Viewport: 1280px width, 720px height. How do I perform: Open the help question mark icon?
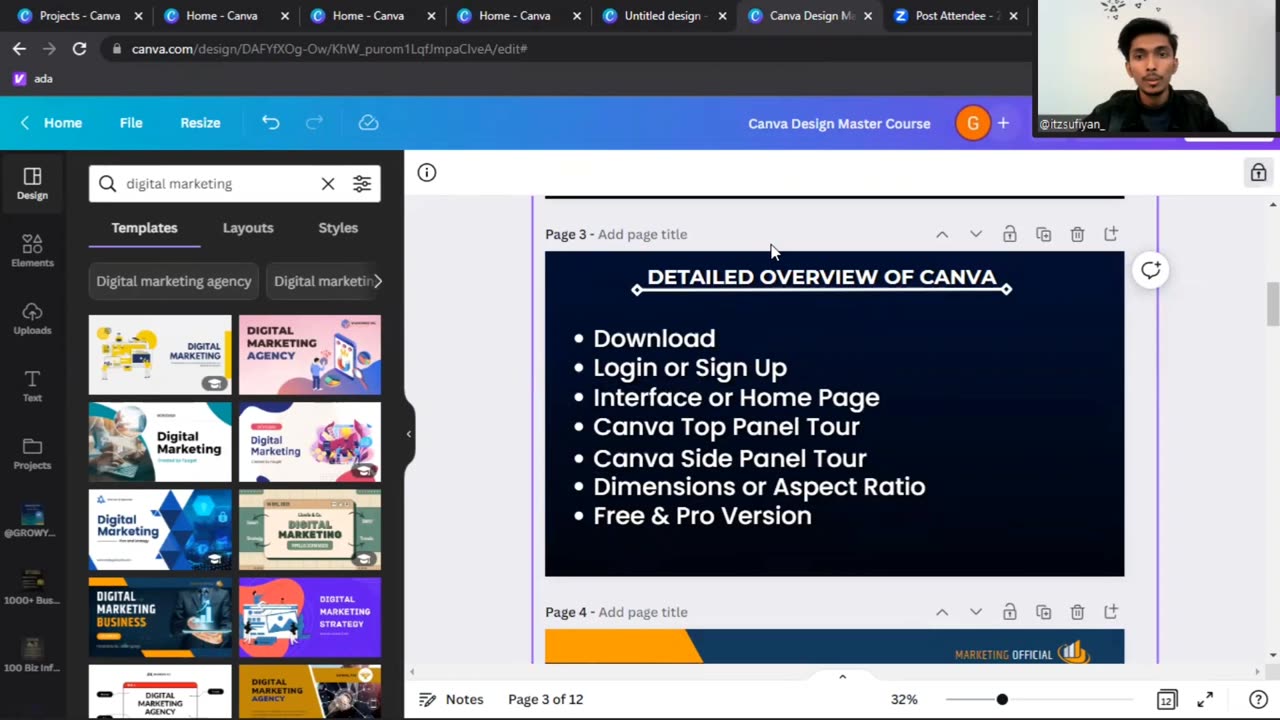tap(1258, 699)
